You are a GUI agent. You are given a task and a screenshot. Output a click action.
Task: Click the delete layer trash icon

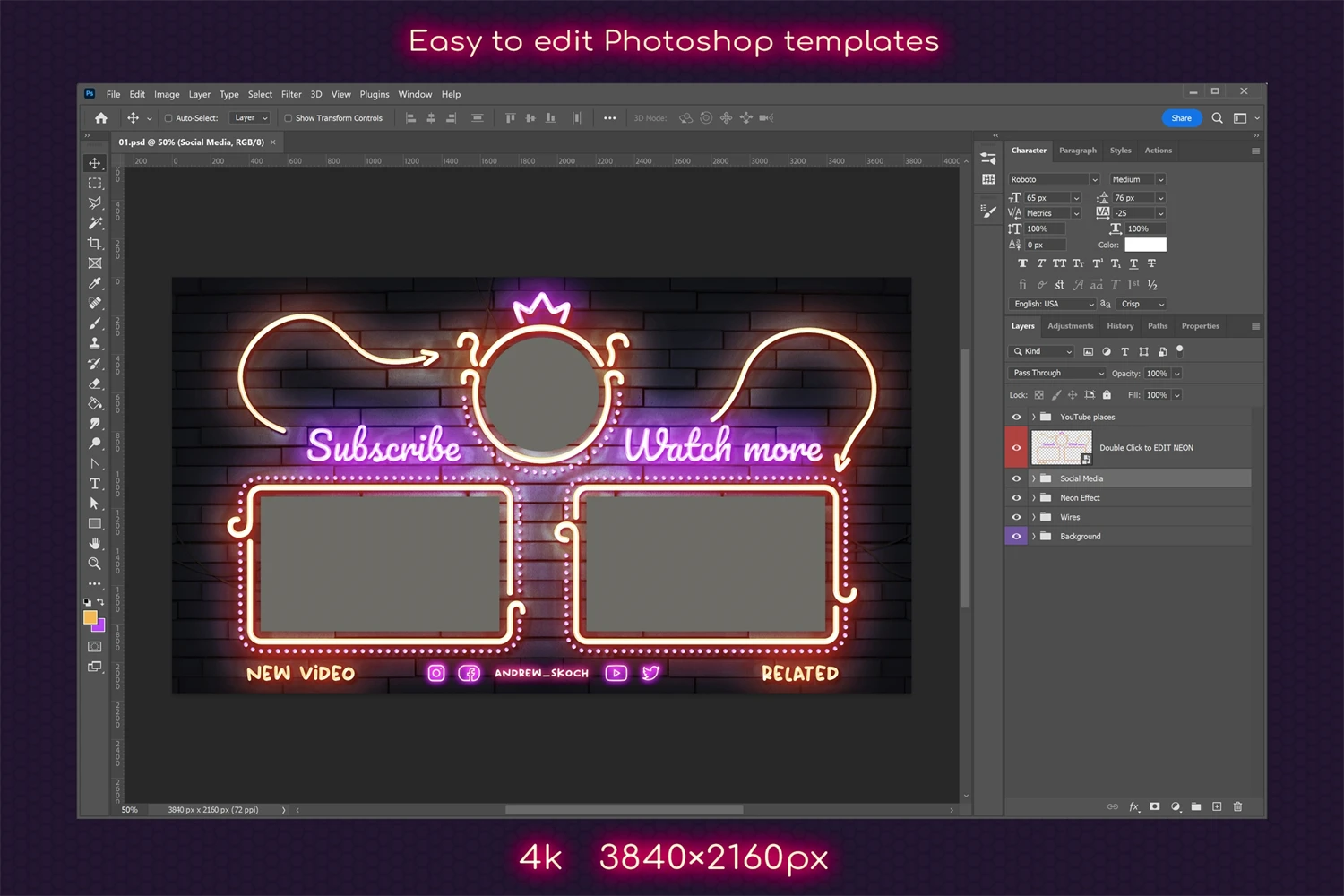tap(1237, 806)
